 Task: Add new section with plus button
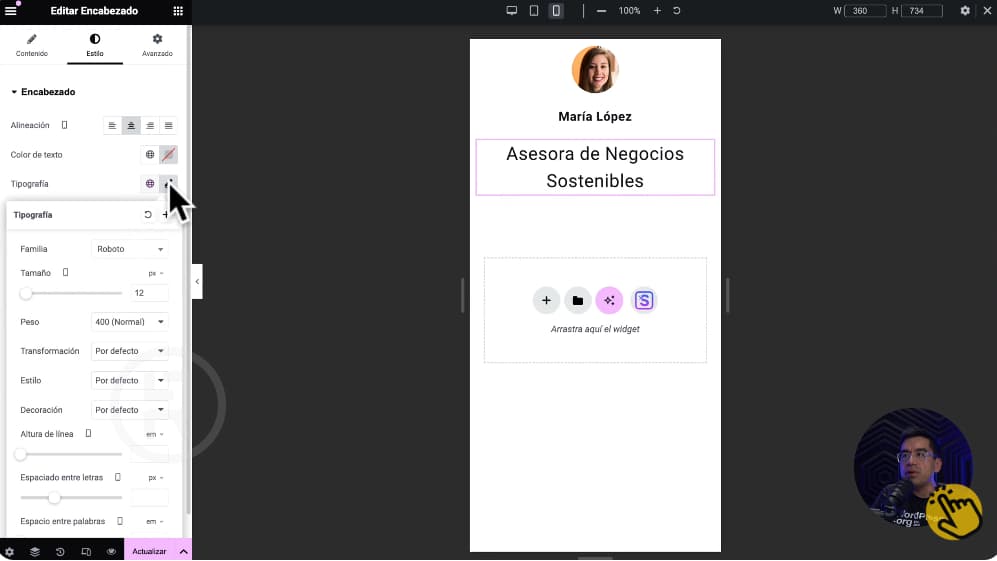[546, 300]
